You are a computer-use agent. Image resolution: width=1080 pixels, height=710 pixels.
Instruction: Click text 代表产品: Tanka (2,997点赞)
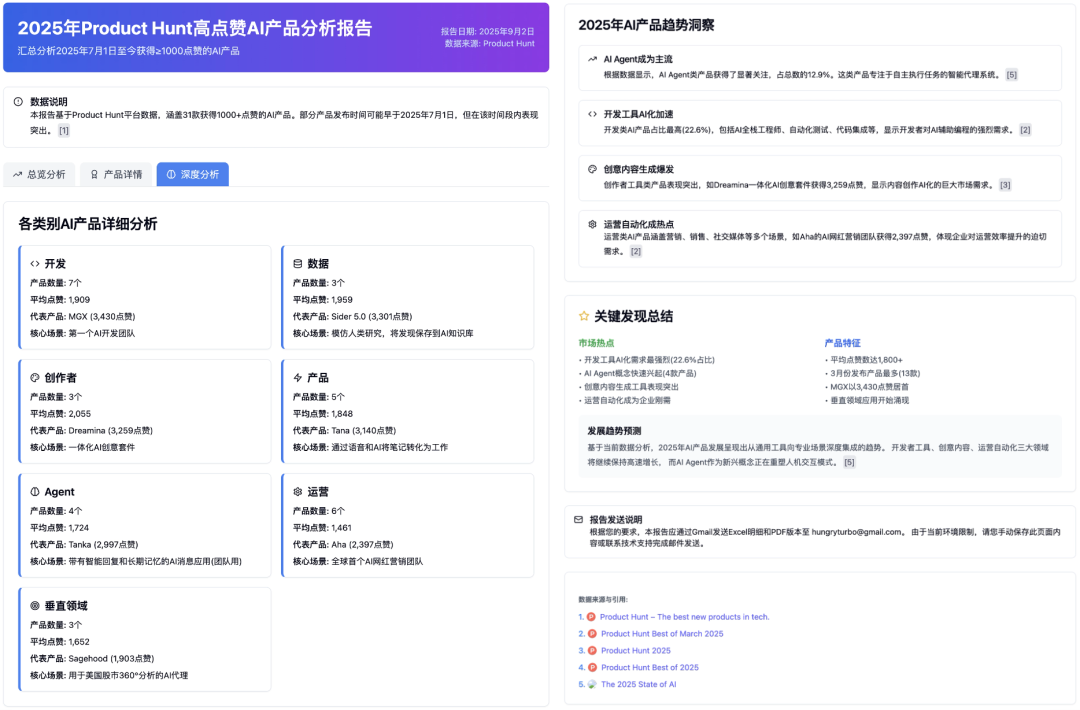click(83, 545)
